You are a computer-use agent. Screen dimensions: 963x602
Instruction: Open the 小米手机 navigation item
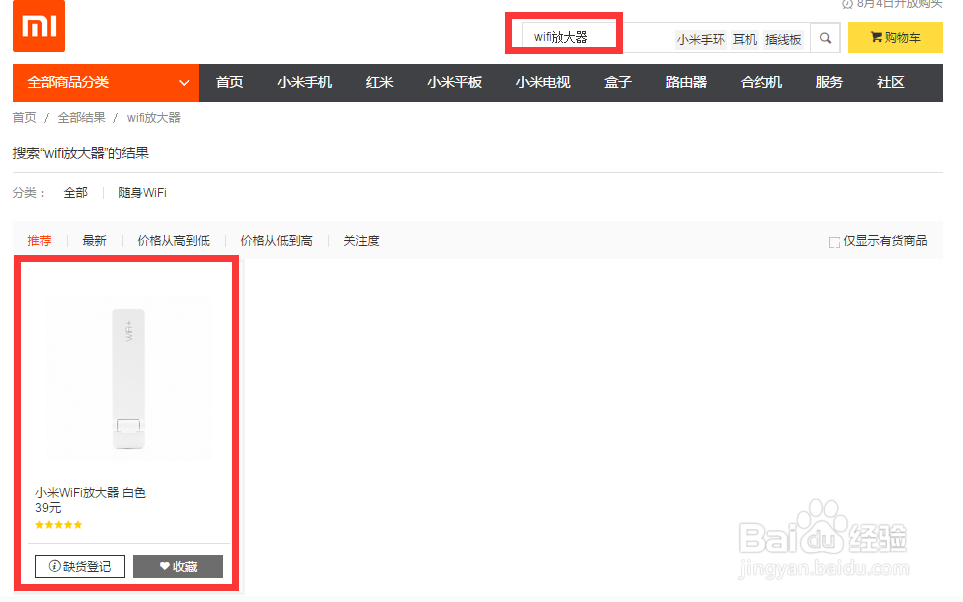tap(305, 82)
